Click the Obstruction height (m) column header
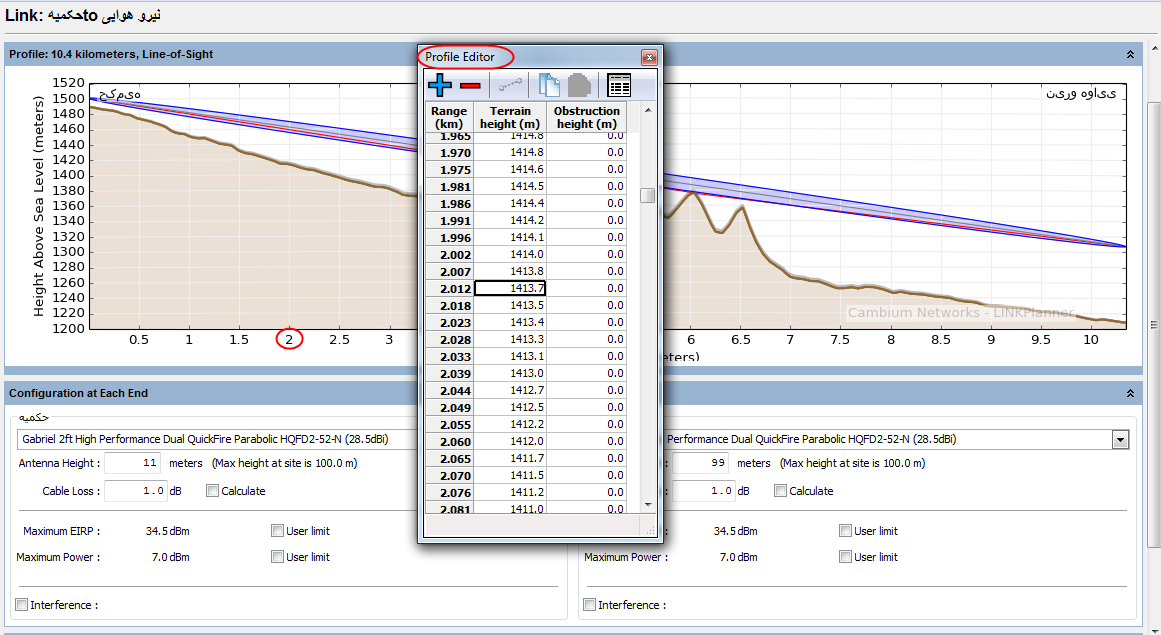This screenshot has width=1161, height=635. coord(586,117)
